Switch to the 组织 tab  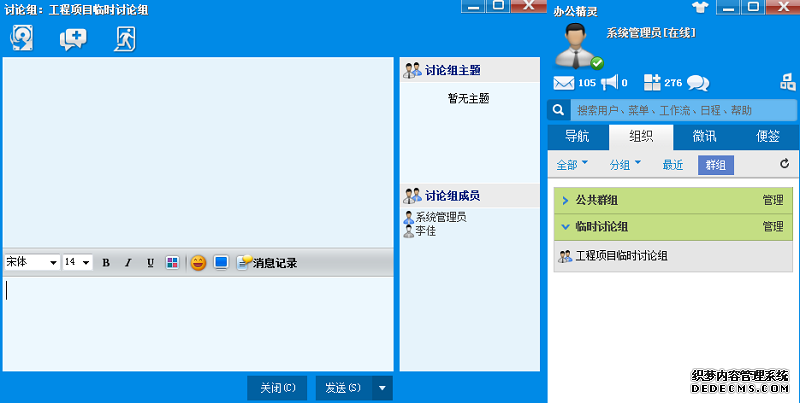point(641,137)
